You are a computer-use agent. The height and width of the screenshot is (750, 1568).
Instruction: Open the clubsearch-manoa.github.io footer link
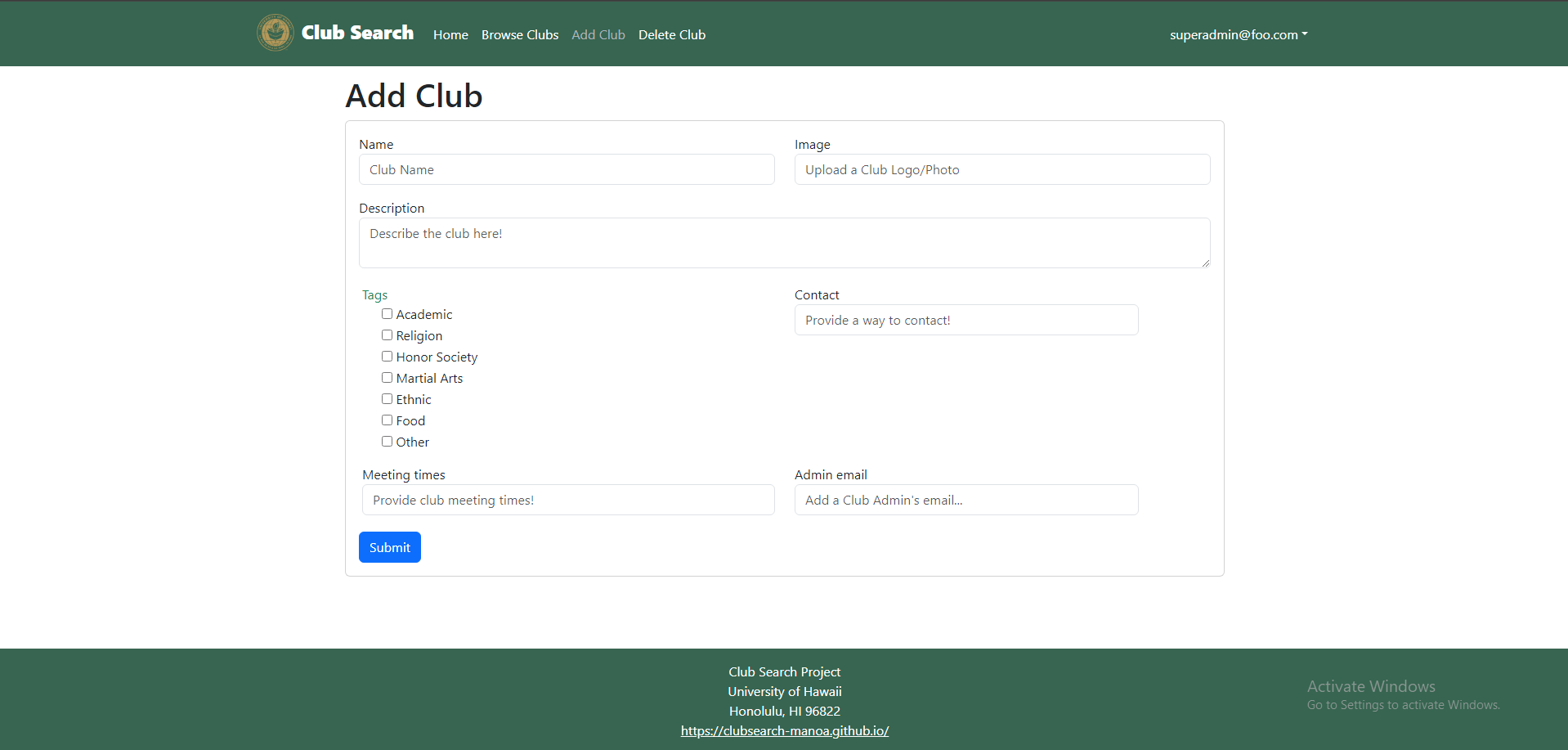tap(785, 730)
